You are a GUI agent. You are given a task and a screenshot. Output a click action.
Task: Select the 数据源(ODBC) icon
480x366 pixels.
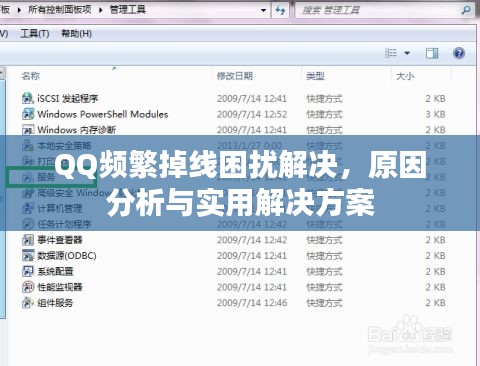[28, 255]
